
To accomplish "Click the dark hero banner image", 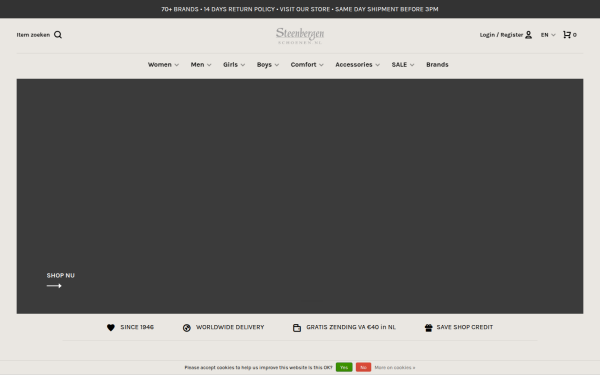I will point(300,196).
